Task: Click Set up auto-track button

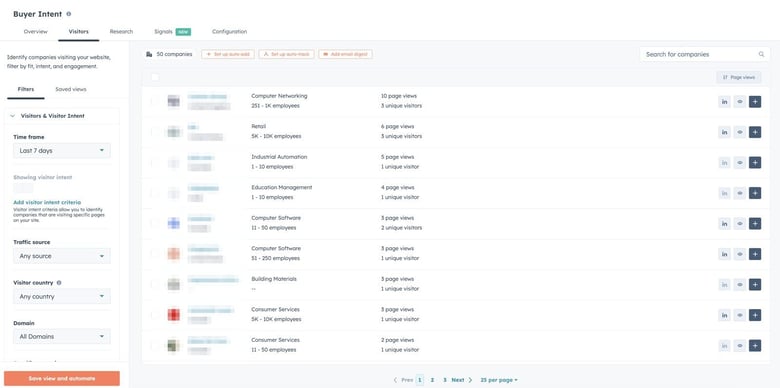Action: coord(287,54)
